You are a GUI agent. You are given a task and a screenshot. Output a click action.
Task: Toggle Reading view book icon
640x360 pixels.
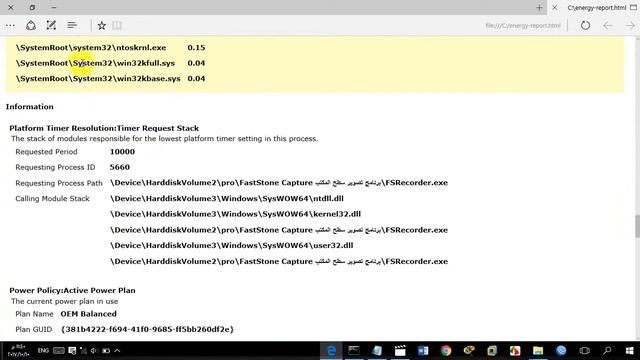[117, 26]
